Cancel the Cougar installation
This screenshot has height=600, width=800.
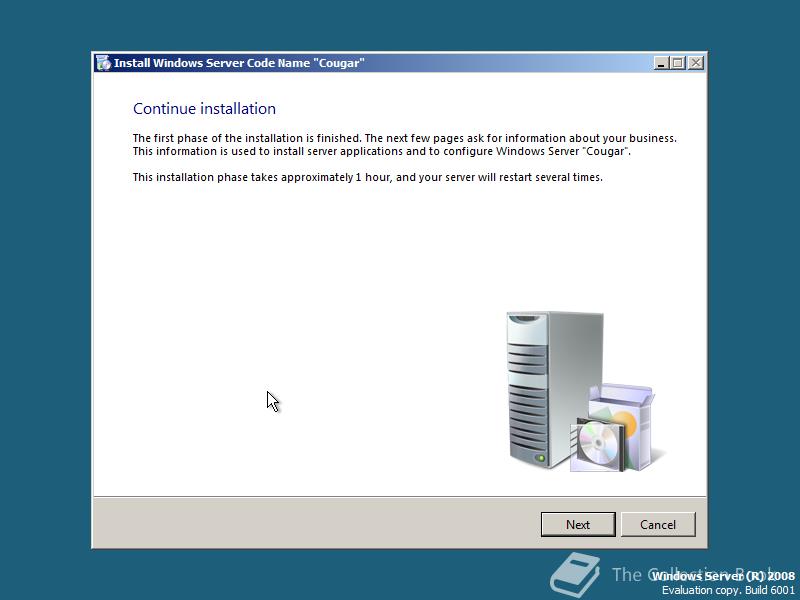tap(658, 524)
